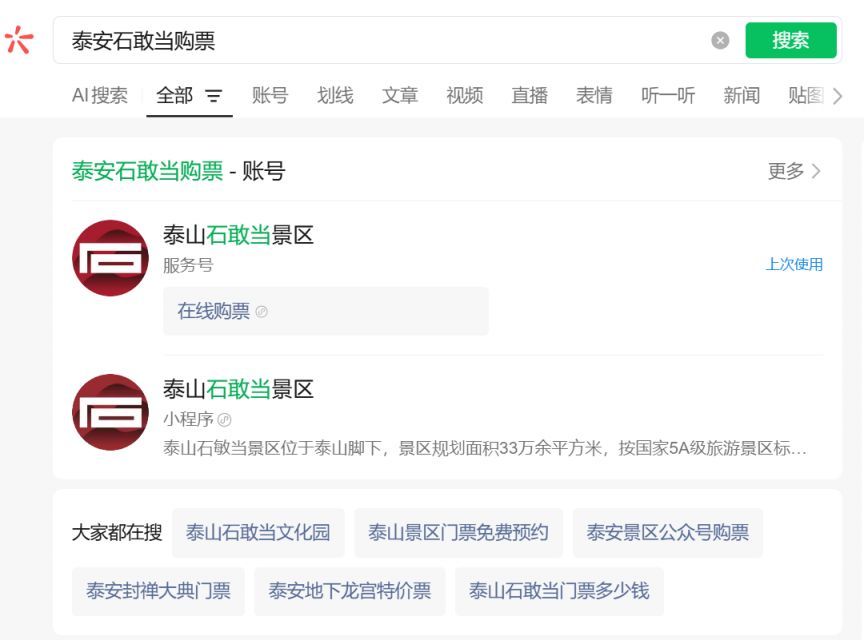Click the description starting with 泰山石敏当景区位于泰山脚下
The width and height of the screenshot is (864, 640).
[x=485, y=448]
